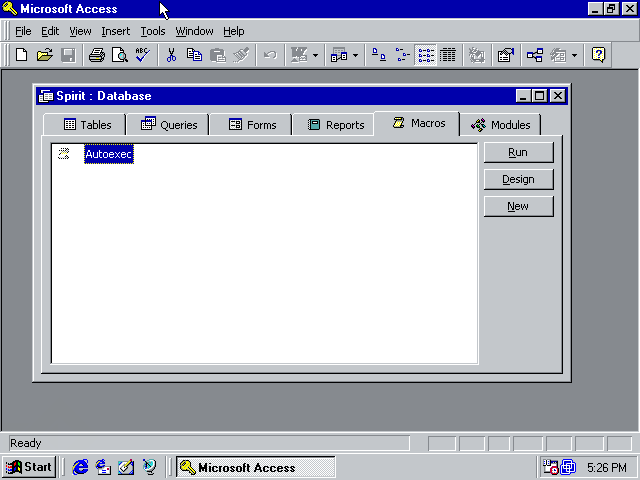Select the Macros tab

[417, 123]
